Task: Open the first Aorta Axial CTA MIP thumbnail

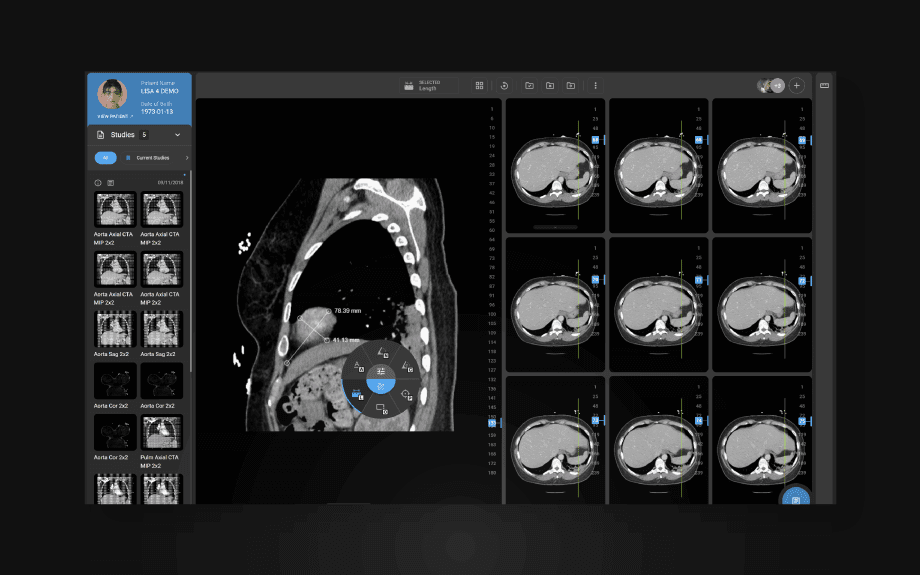Action: tap(115, 209)
